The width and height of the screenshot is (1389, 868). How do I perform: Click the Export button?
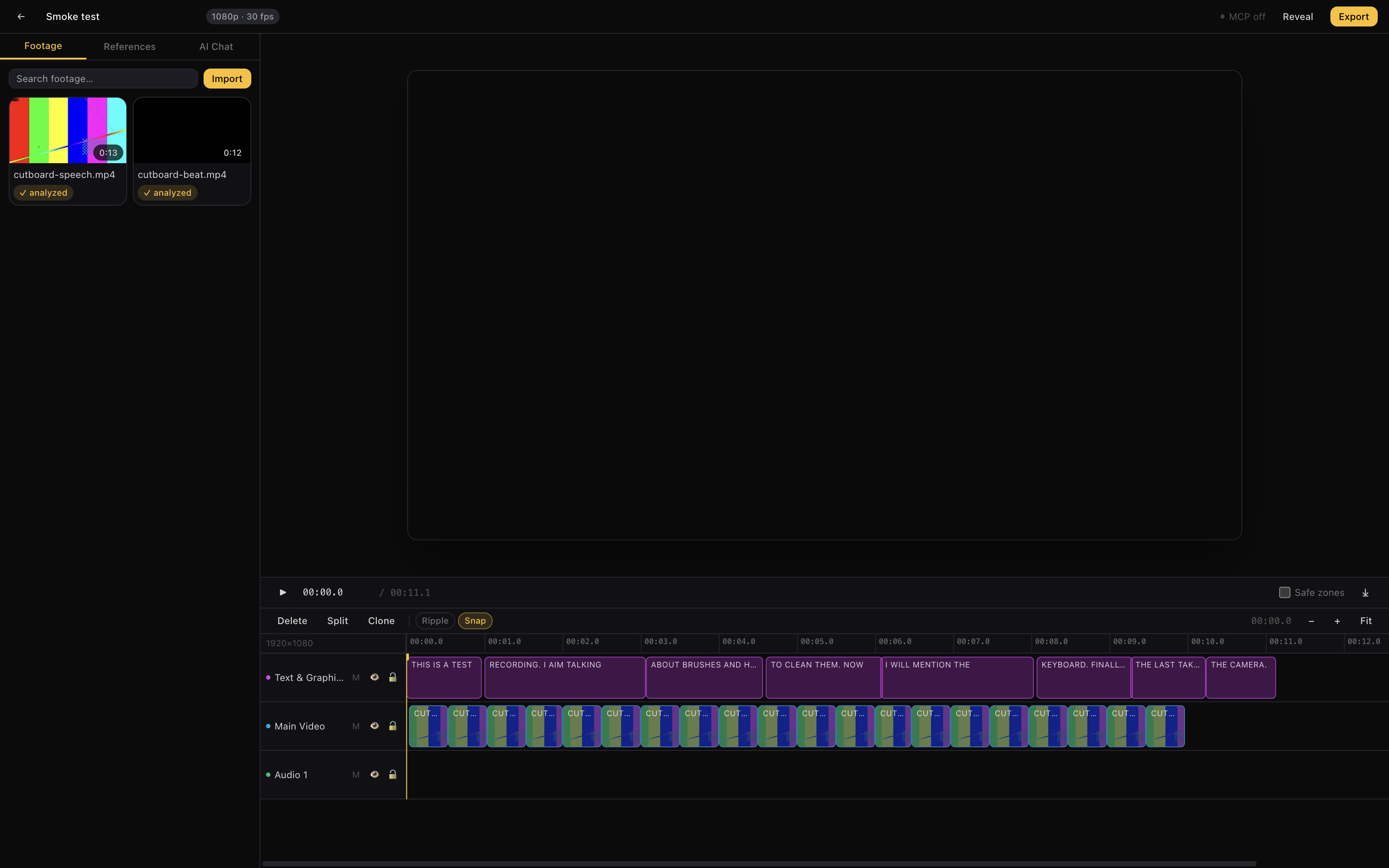pos(1353,16)
